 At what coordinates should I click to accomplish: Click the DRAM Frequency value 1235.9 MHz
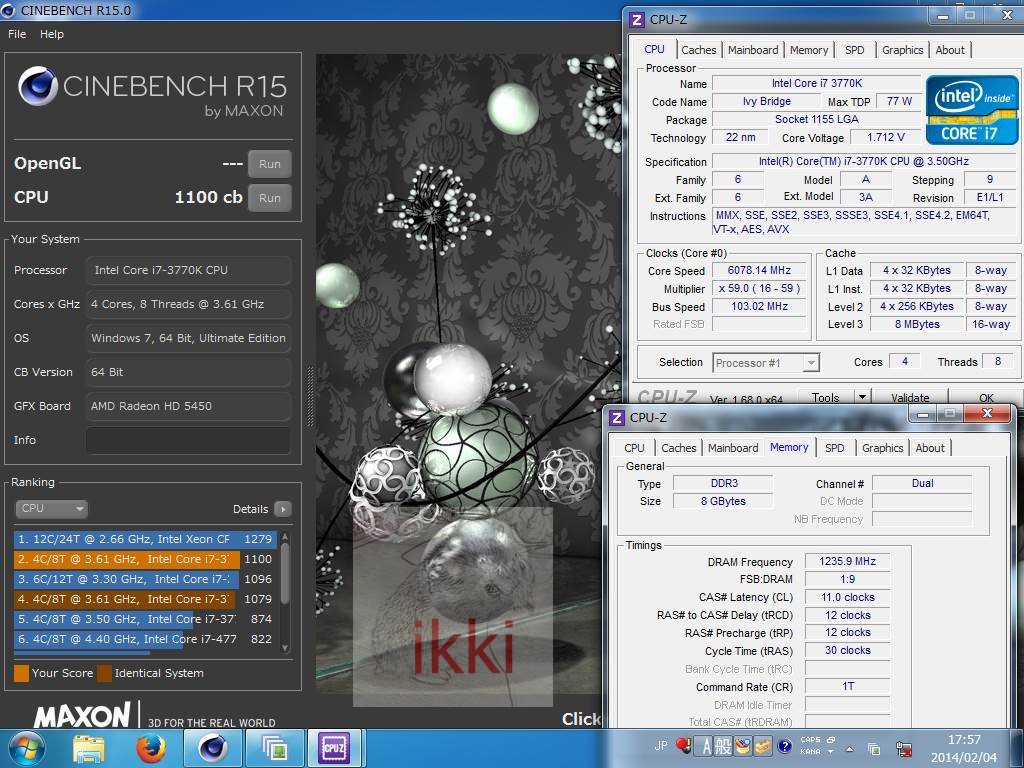tap(848, 561)
